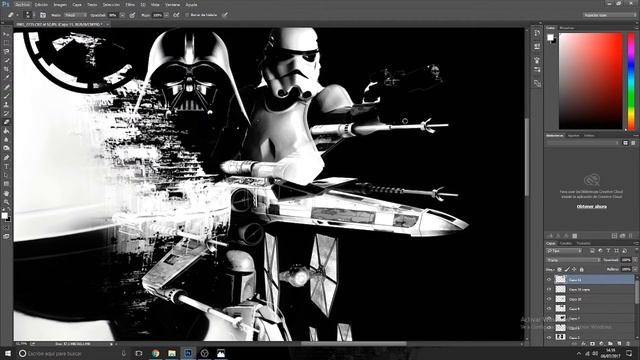The image size is (640, 360).
Task: Select the Move tool
Action: click(x=6, y=34)
